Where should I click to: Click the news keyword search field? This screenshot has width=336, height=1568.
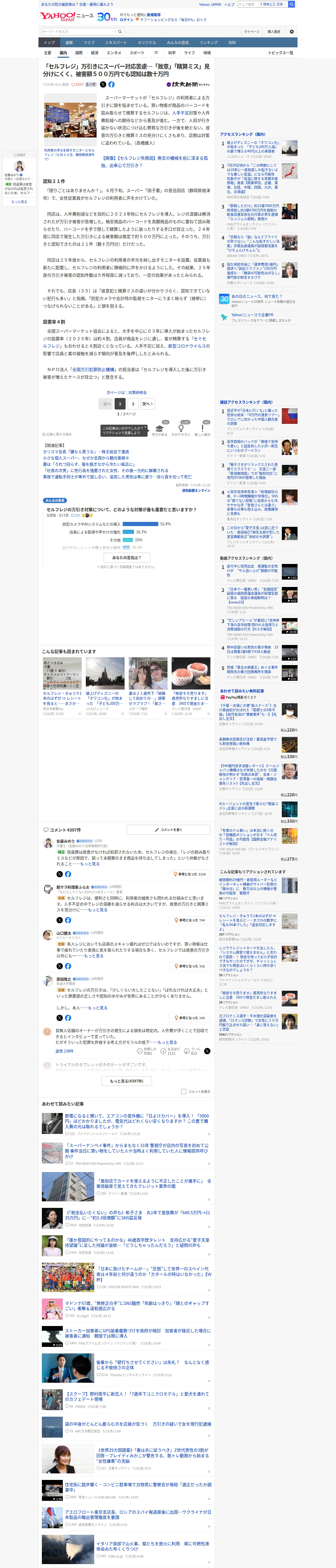(79, 32)
